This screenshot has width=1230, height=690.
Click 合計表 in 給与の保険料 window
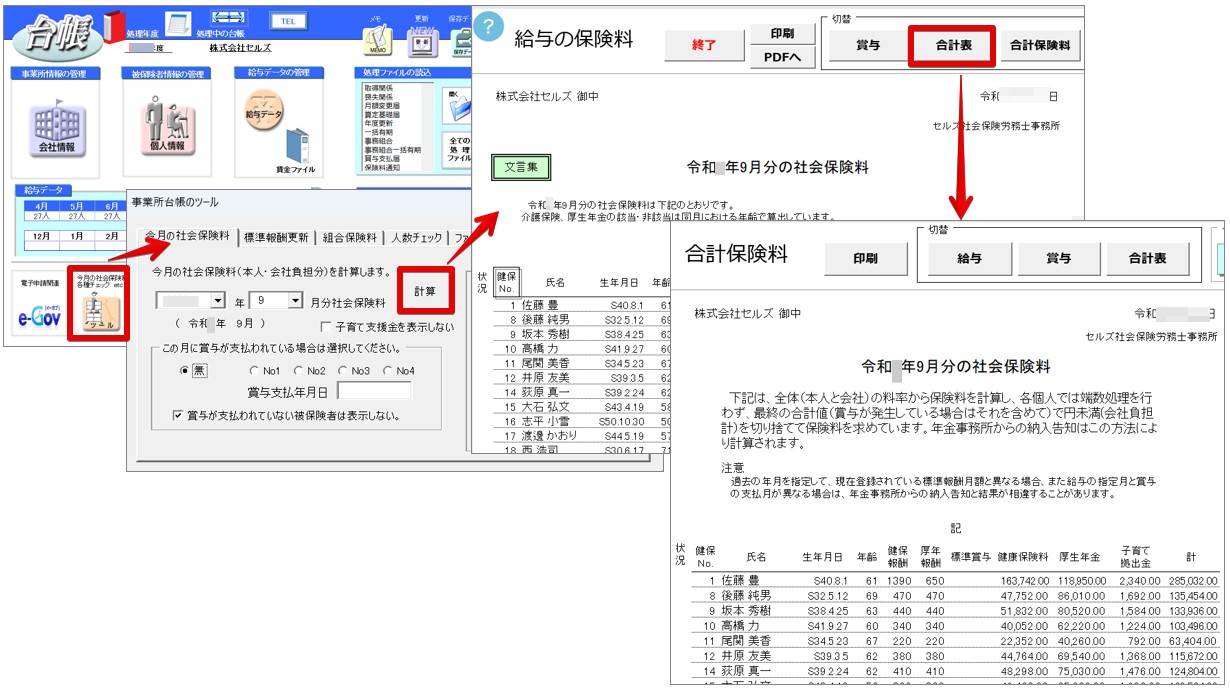954,45
